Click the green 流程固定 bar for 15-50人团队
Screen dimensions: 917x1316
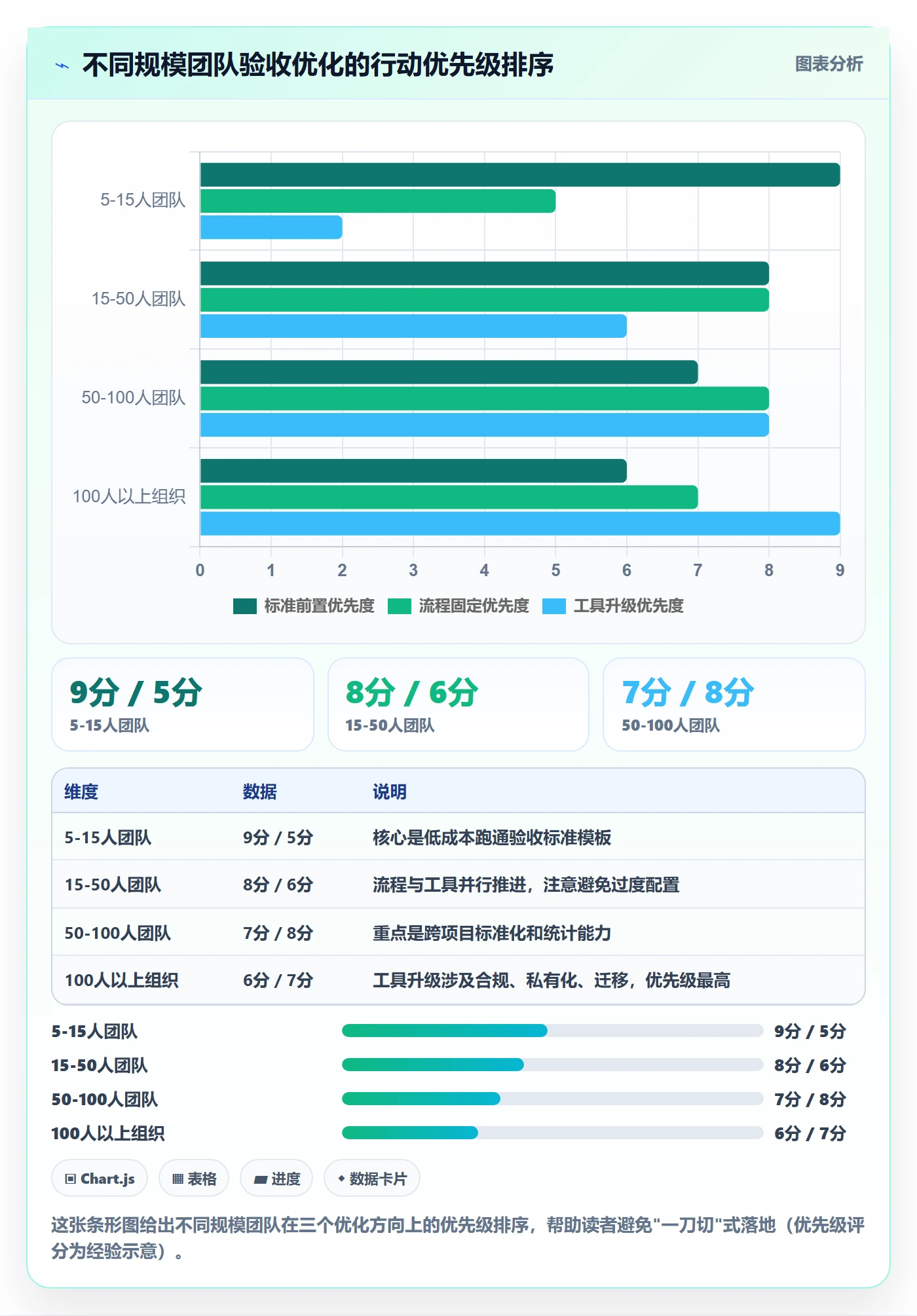485,300
